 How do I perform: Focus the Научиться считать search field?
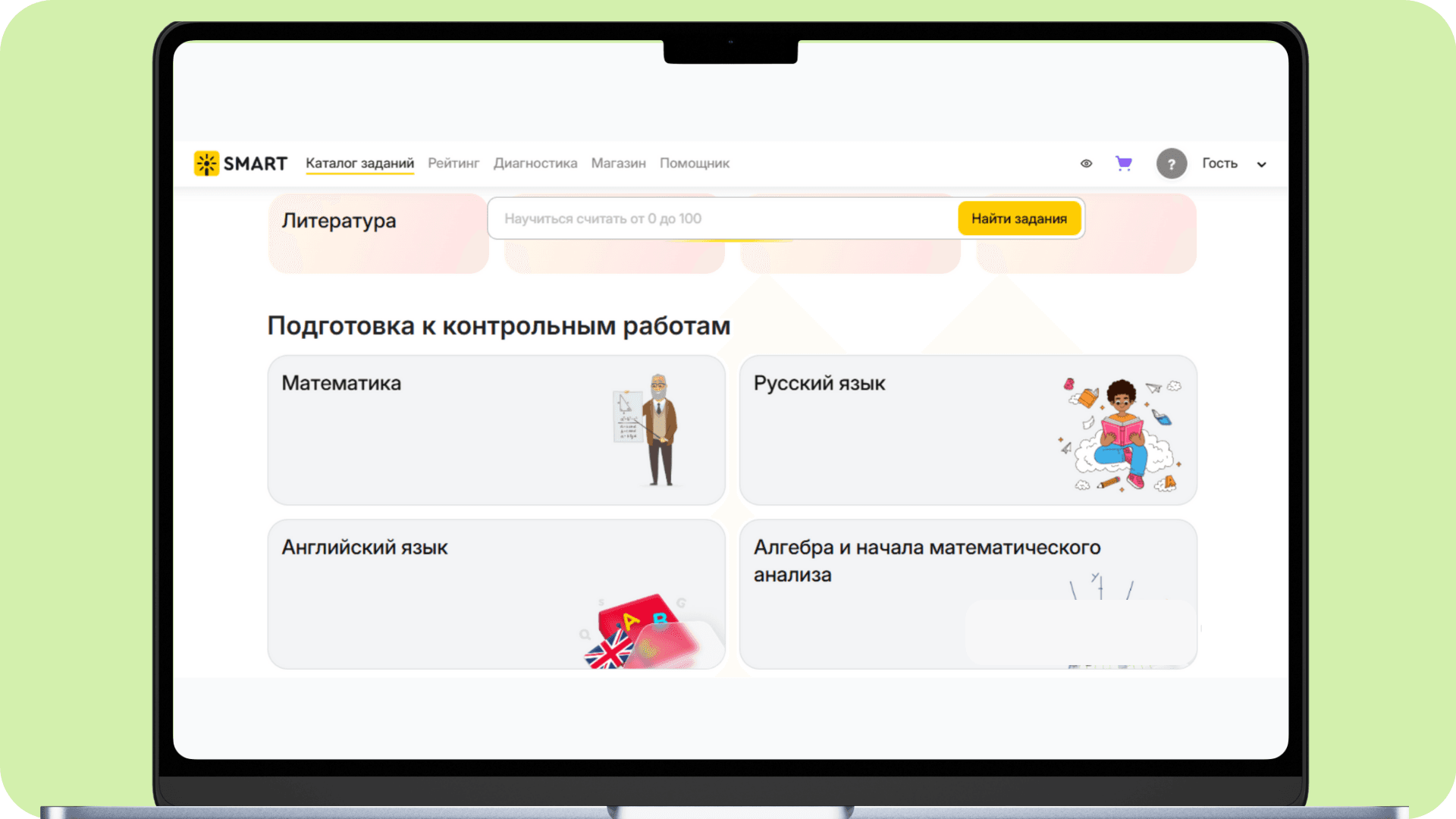click(x=720, y=218)
